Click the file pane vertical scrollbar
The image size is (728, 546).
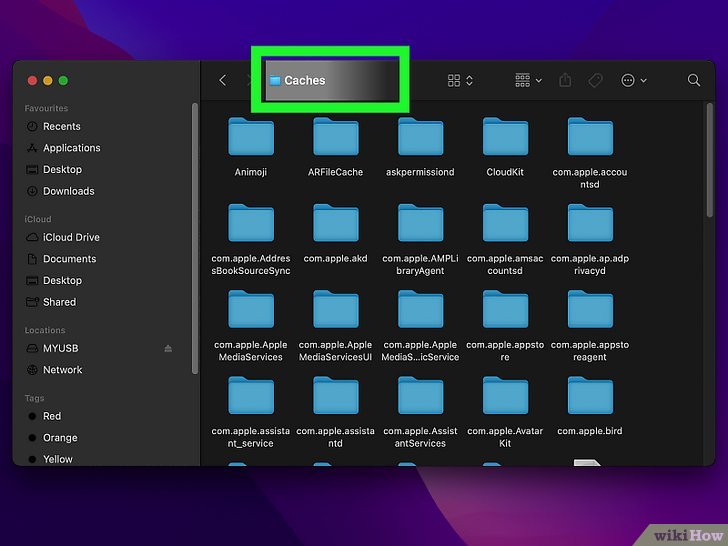pos(709,160)
